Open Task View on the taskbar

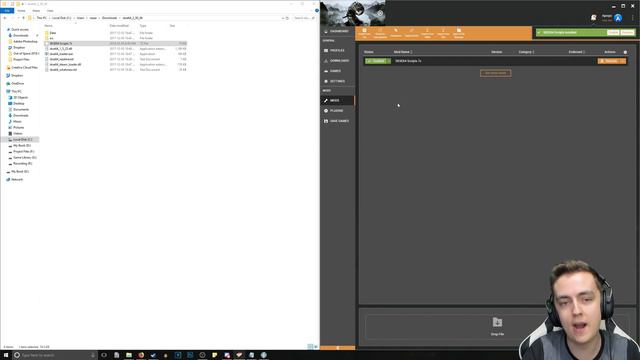(104, 355)
